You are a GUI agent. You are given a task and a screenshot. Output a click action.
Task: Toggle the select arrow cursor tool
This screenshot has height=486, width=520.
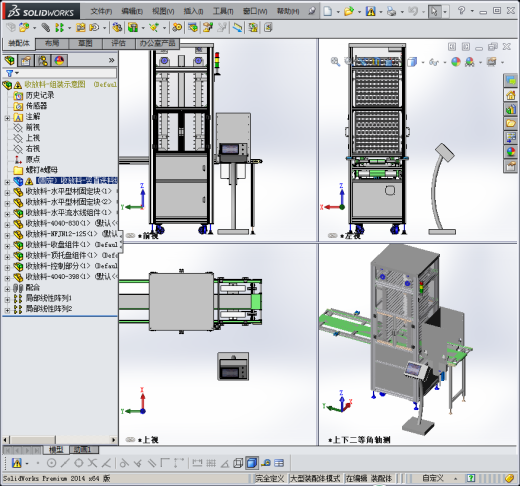click(434, 12)
